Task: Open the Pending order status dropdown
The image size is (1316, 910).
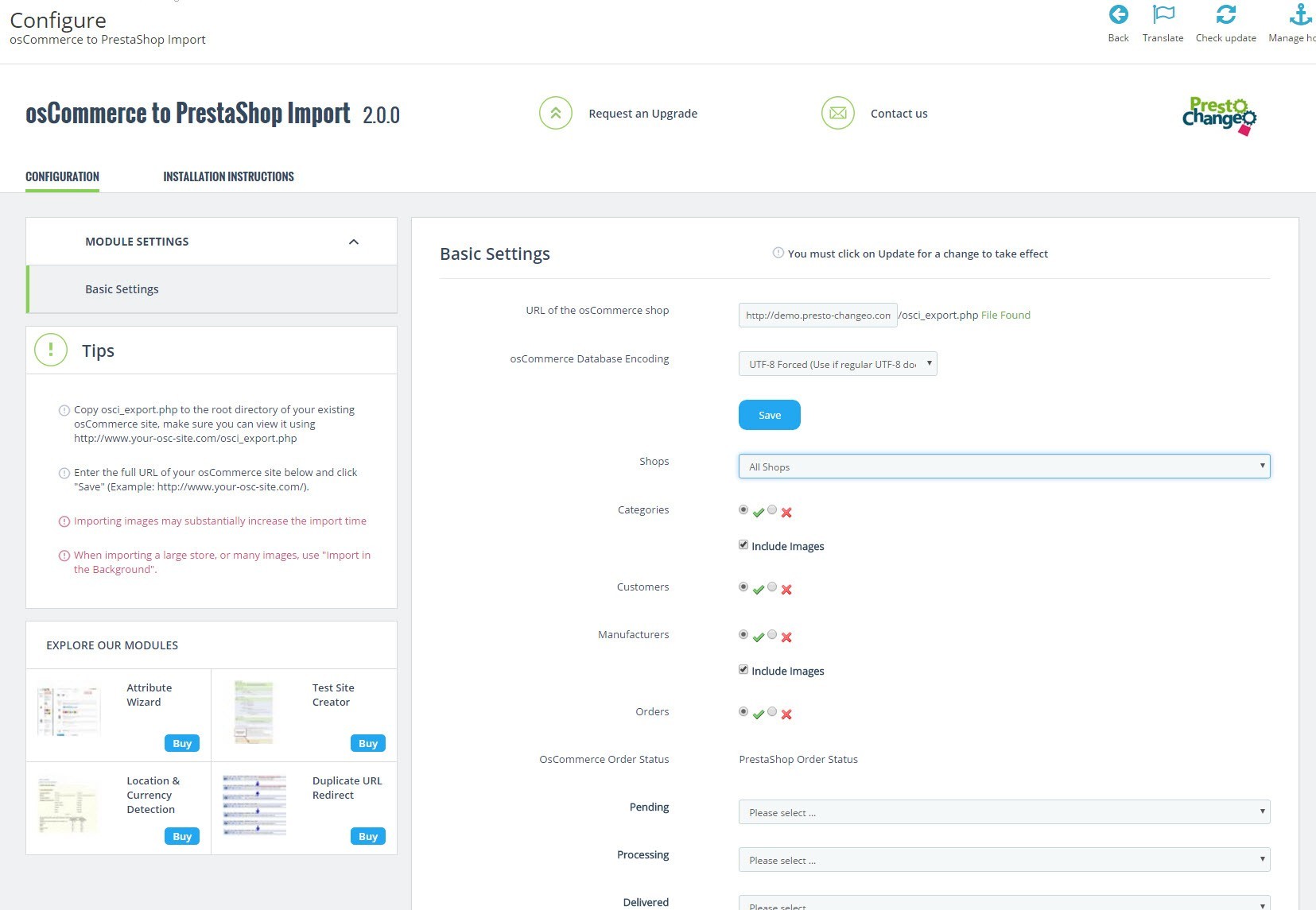Action: pos(1004,811)
